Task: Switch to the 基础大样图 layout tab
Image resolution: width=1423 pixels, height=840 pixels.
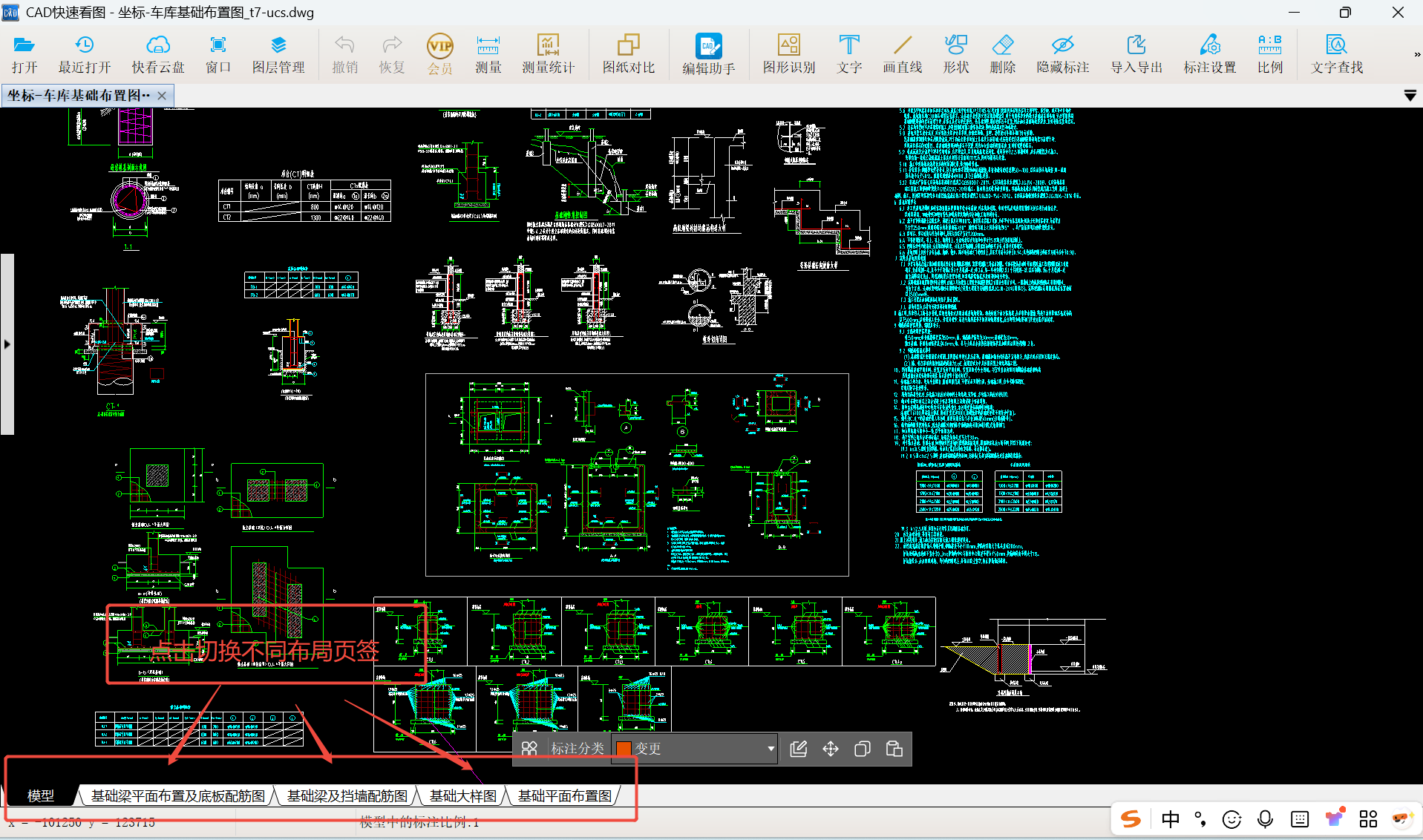Action: [462, 796]
